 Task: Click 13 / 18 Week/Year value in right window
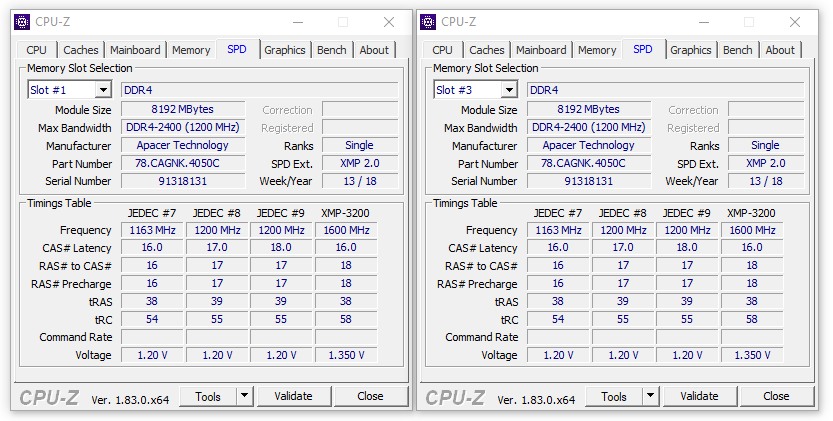[766, 181]
